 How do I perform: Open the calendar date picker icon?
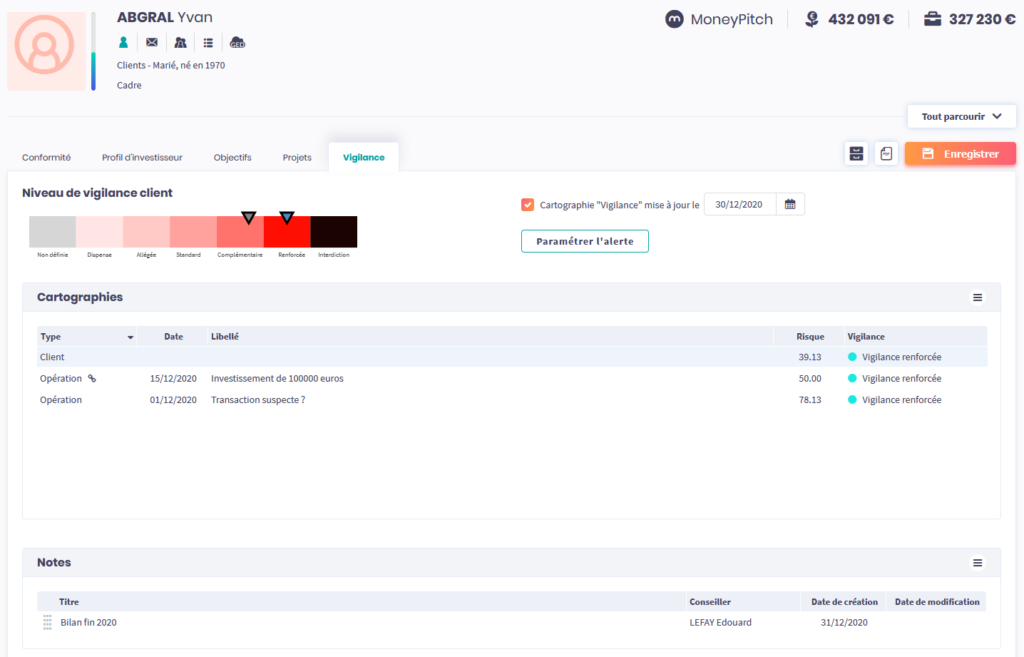pos(790,204)
